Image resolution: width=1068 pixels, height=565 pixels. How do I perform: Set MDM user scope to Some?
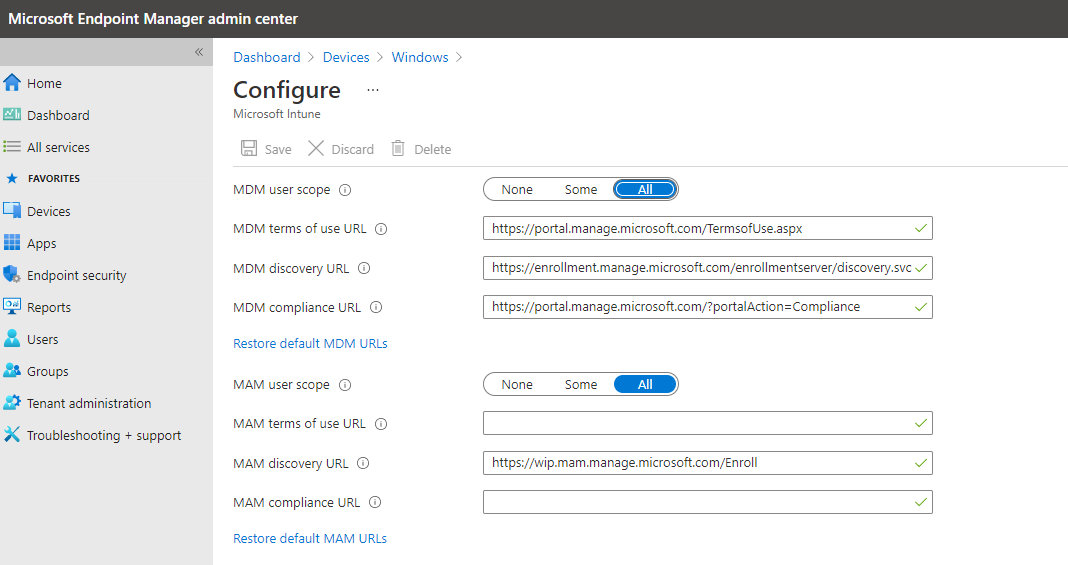581,190
